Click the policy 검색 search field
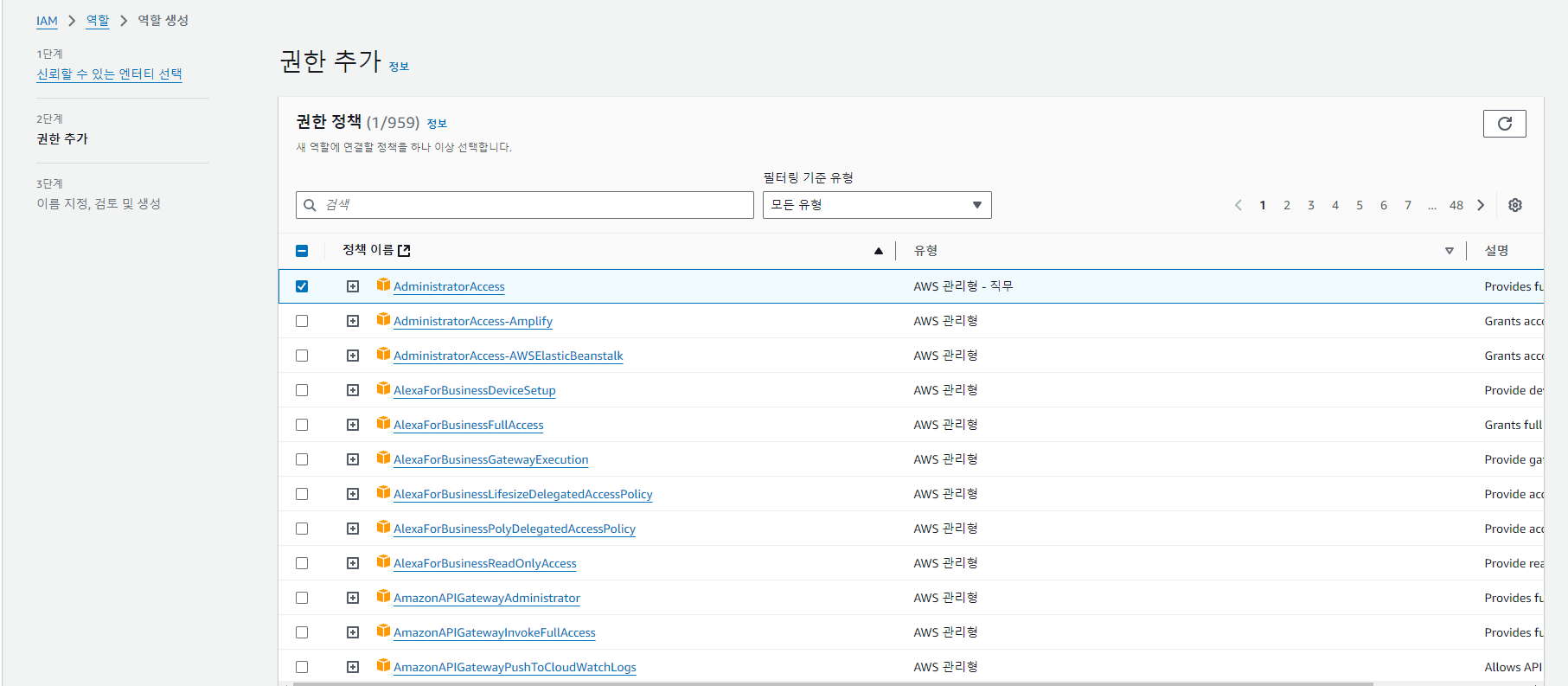1568x686 pixels. point(525,205)
